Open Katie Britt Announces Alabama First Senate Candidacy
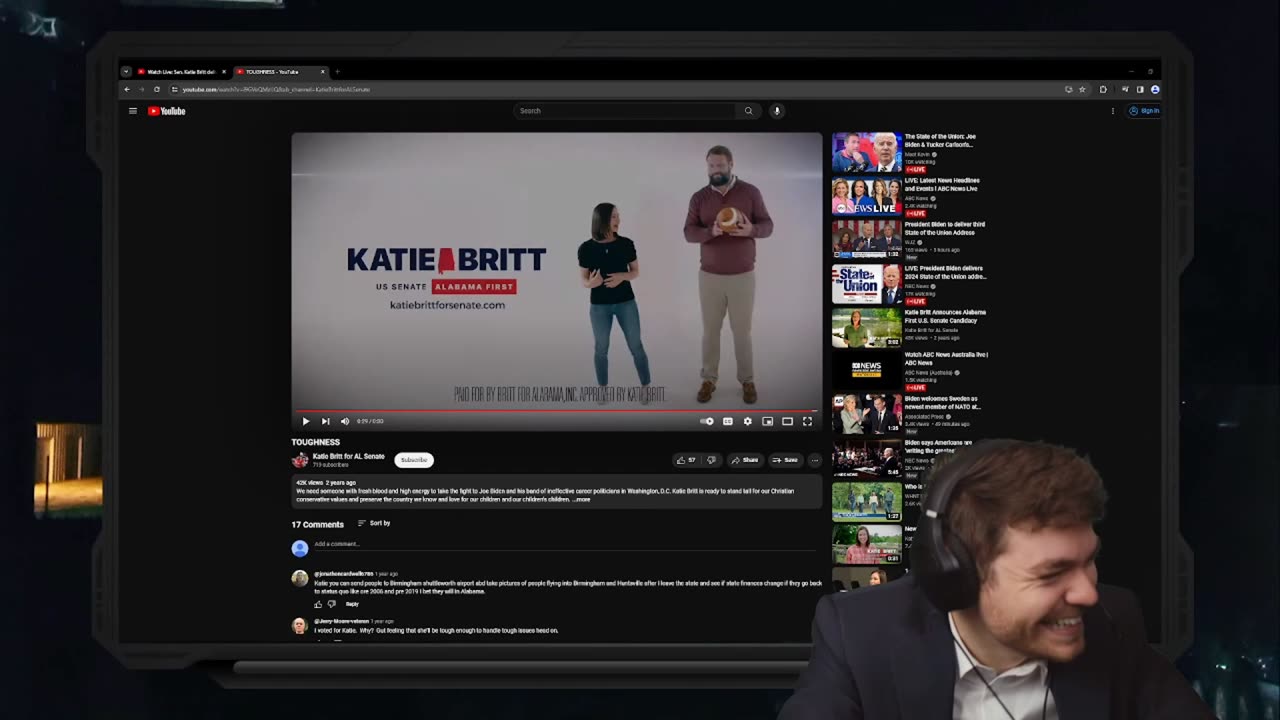Screen dimensions: 1280x720 pos(910,328)
